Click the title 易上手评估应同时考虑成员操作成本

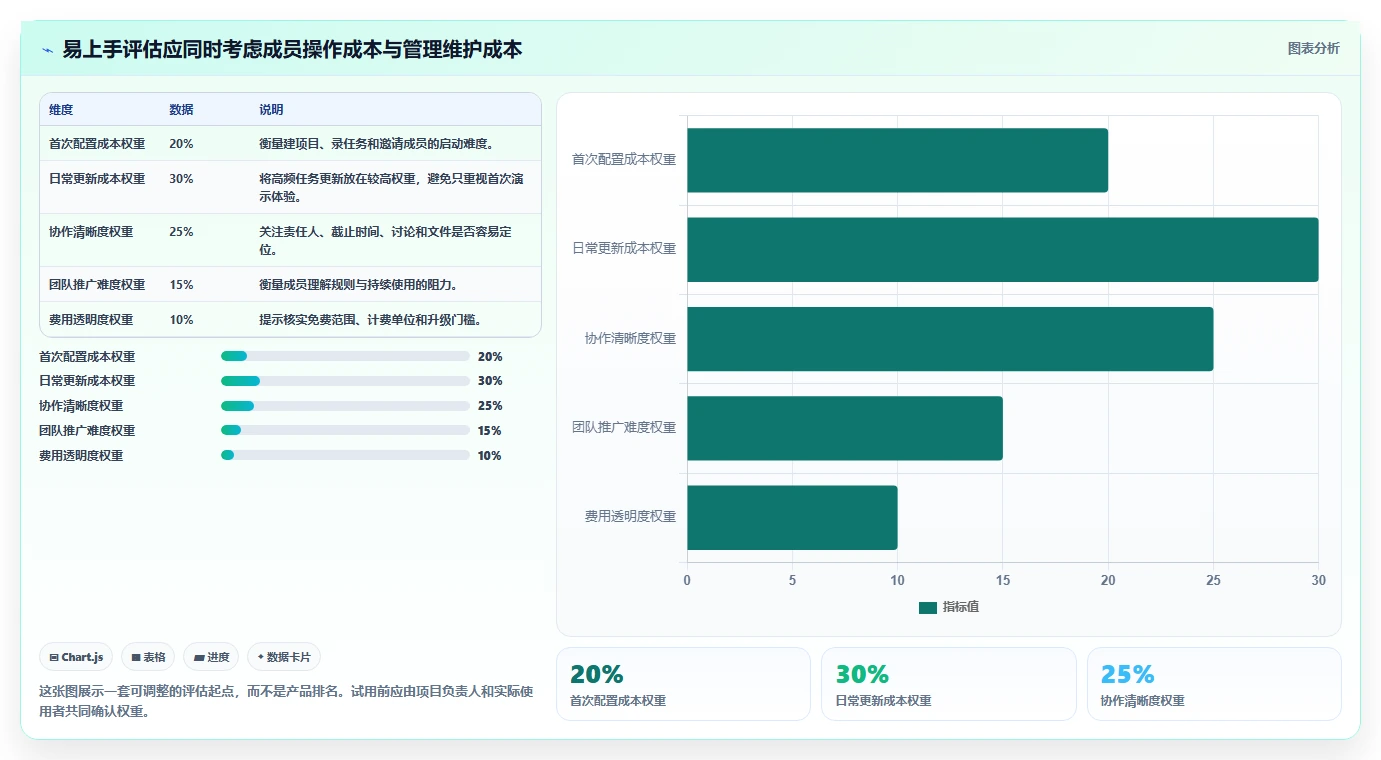[292, 50]
